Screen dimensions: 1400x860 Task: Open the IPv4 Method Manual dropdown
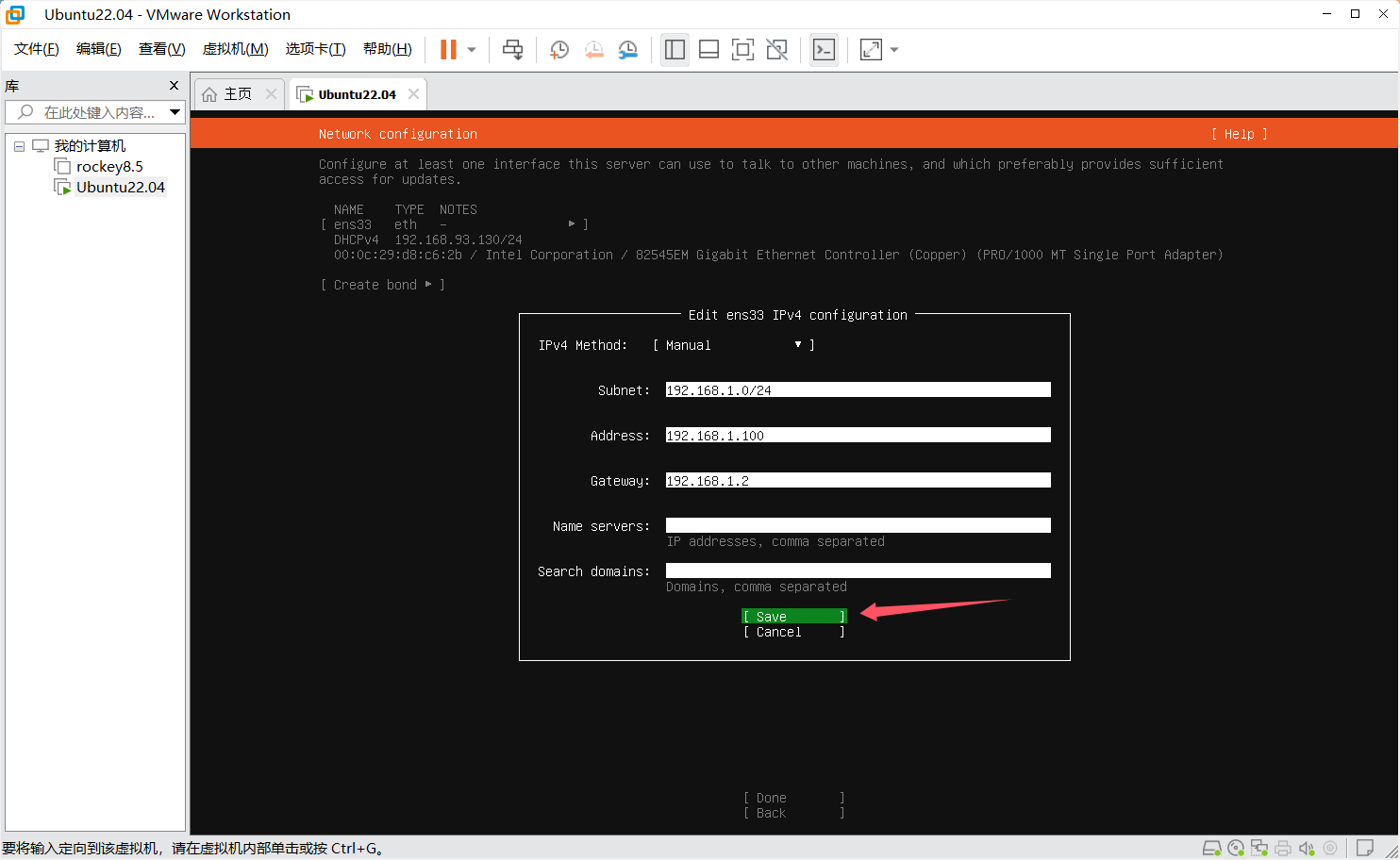pos(733,345)
